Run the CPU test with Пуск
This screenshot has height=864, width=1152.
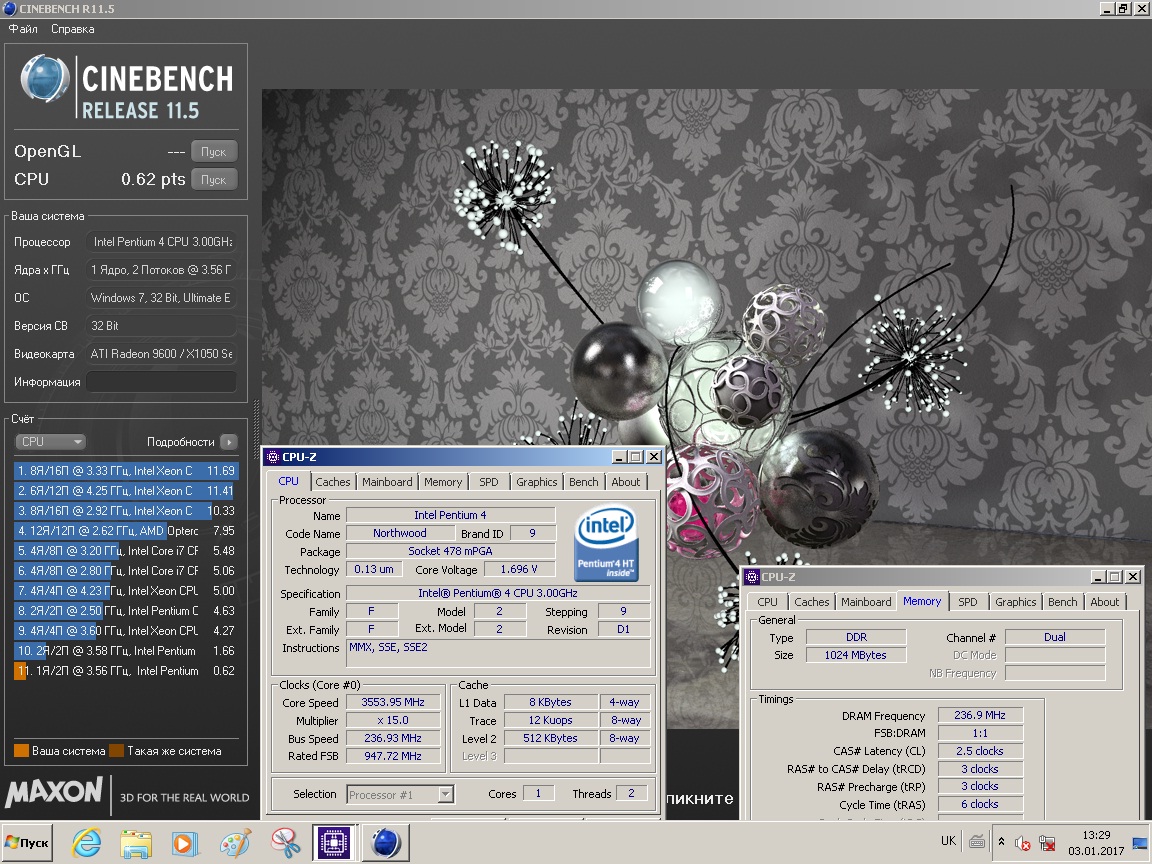(x=214, y=179)
